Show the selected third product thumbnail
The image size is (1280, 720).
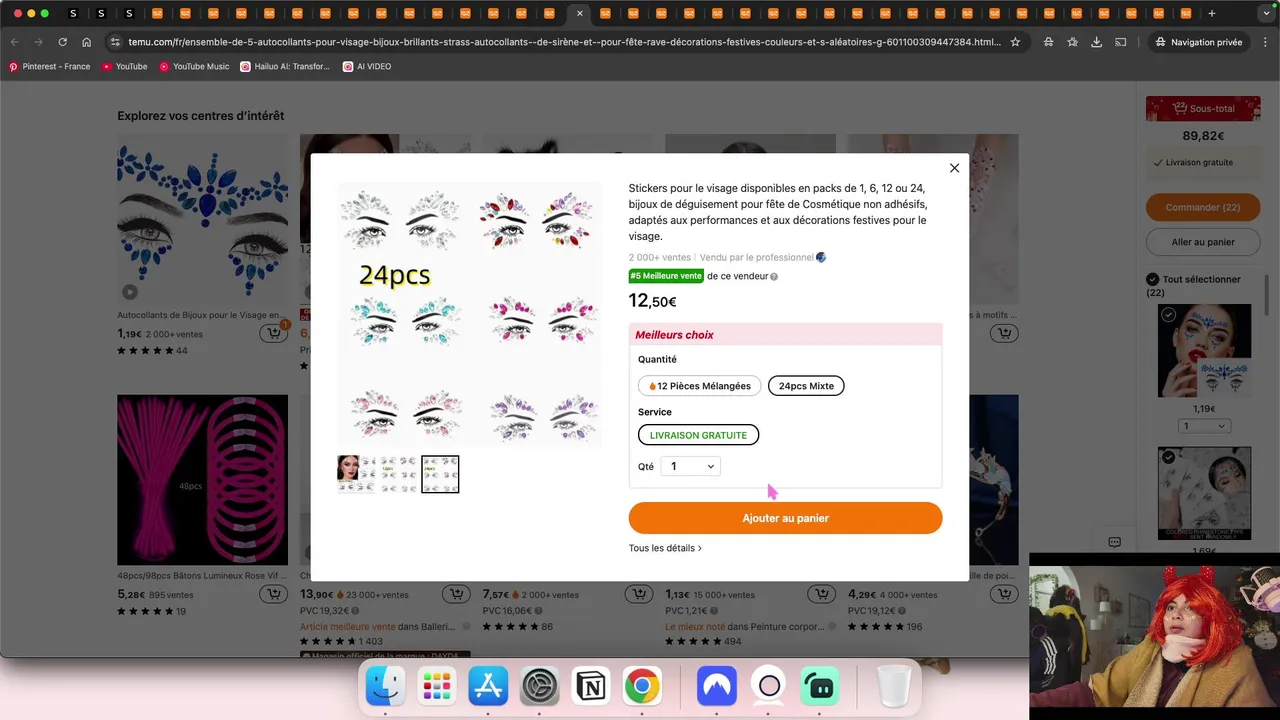pyautogui.click(x=440, y=474)
